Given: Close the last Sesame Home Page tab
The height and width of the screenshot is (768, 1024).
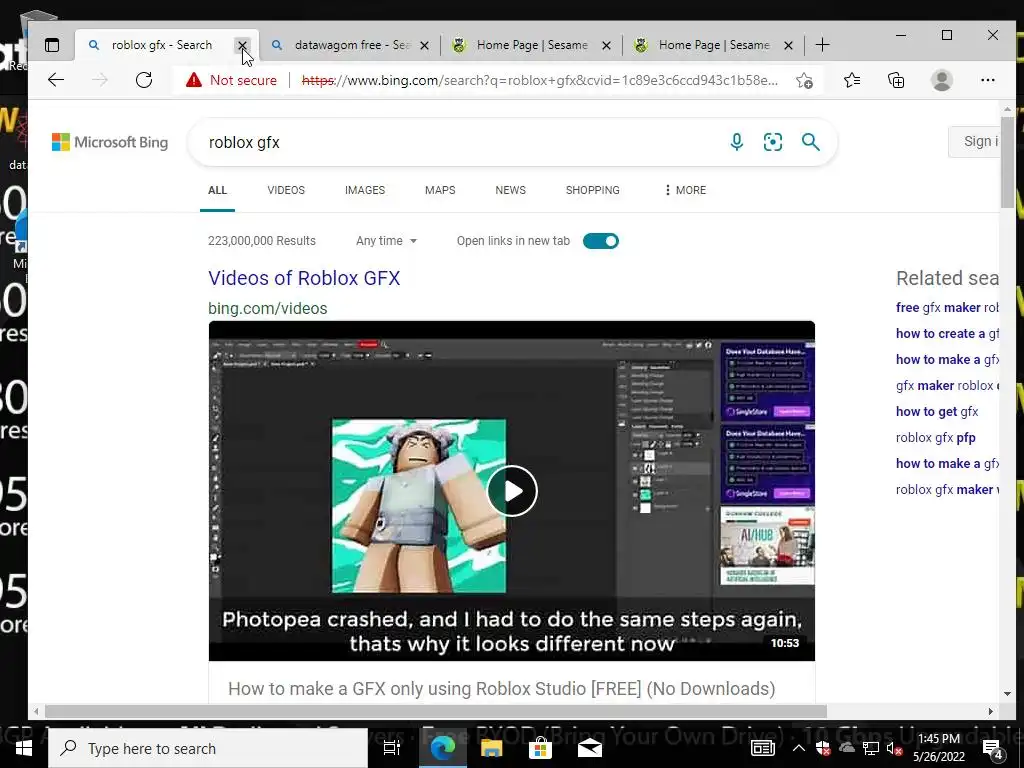Looking at the screenshot, I should (x=788, y=46).
